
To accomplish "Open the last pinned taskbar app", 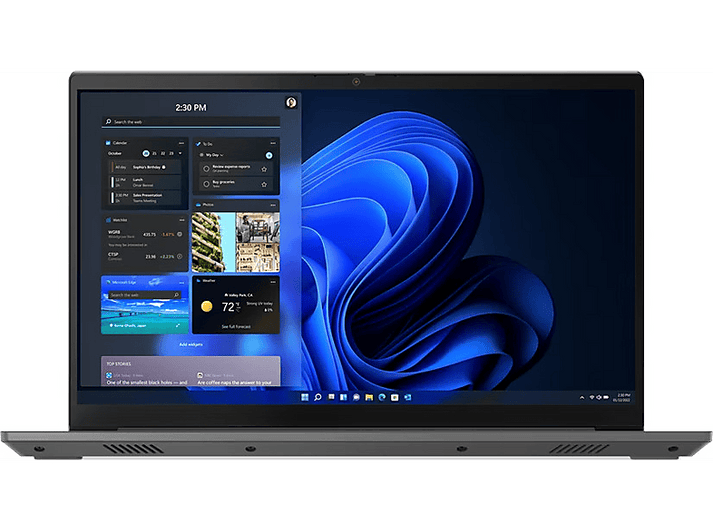I will pyautogui.click(x=408, y=397).
